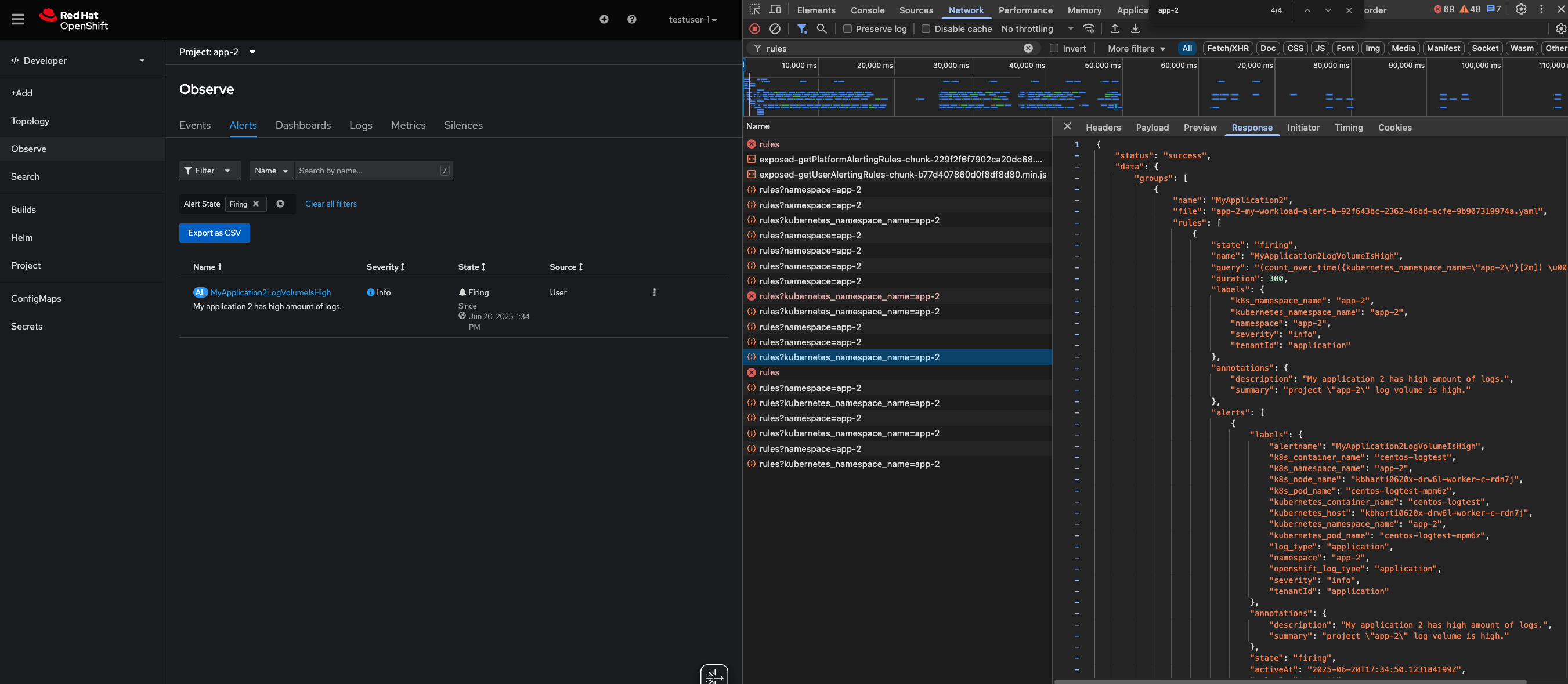Open DevTools settings gear icon

[1520, 10]
